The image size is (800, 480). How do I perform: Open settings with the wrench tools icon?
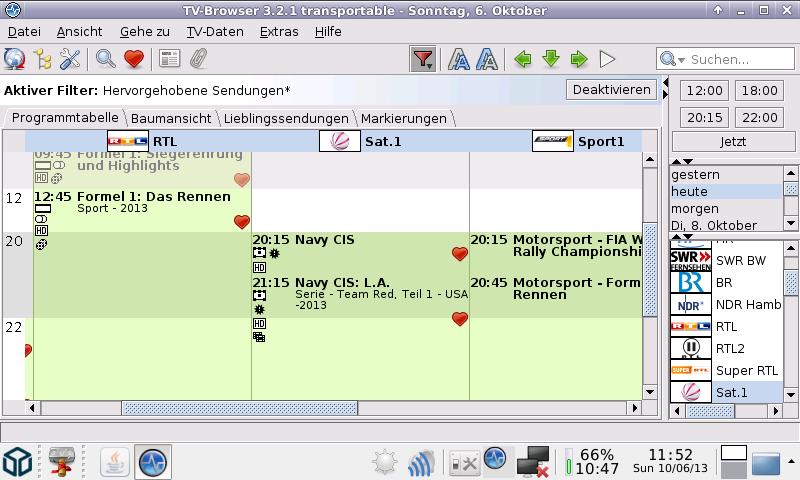point(70,59)
